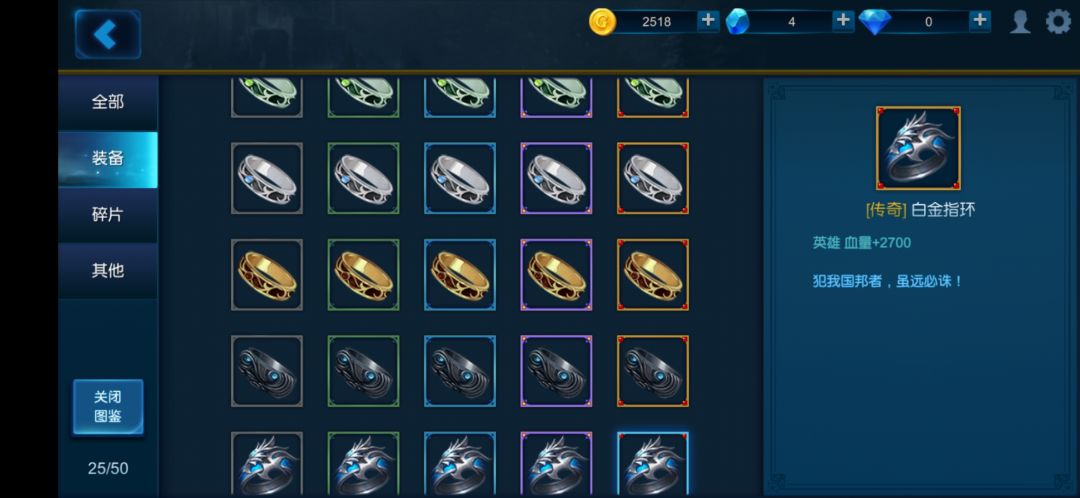Open the player profile icon
Image resolution: width=1080 pixels, height=498 pixels.
[x=1020, y=21]
